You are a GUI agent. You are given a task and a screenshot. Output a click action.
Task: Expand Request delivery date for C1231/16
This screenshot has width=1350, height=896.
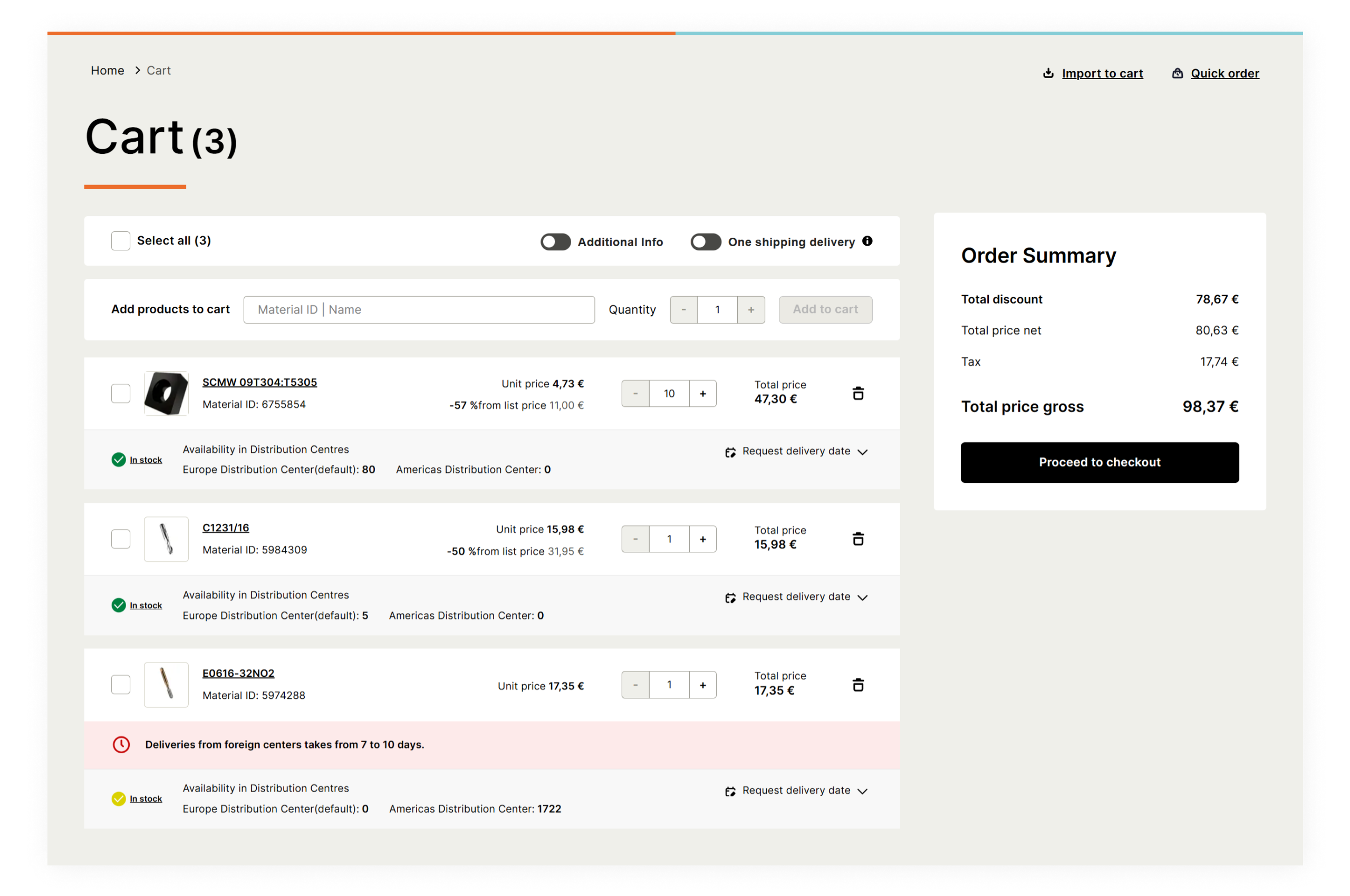[862, 597]
